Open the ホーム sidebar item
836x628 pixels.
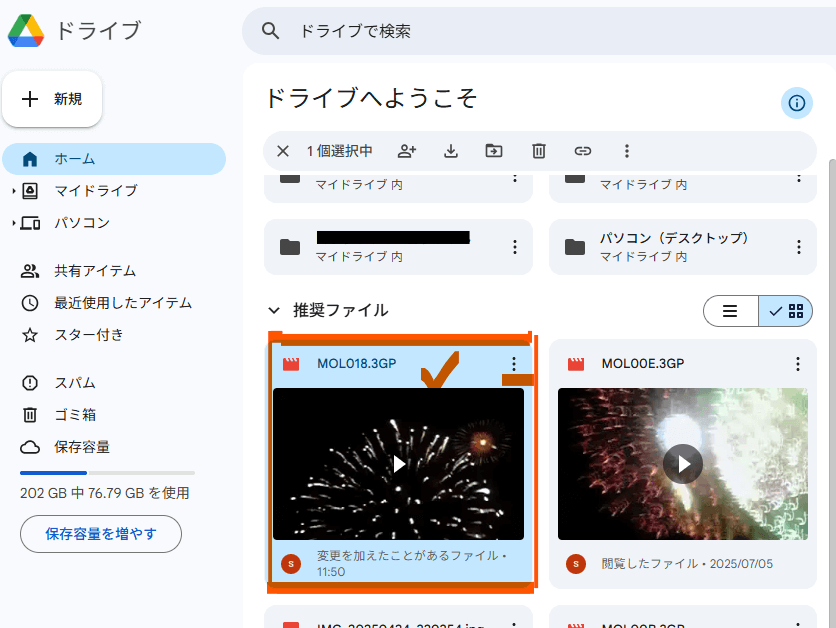pos(114,159)
